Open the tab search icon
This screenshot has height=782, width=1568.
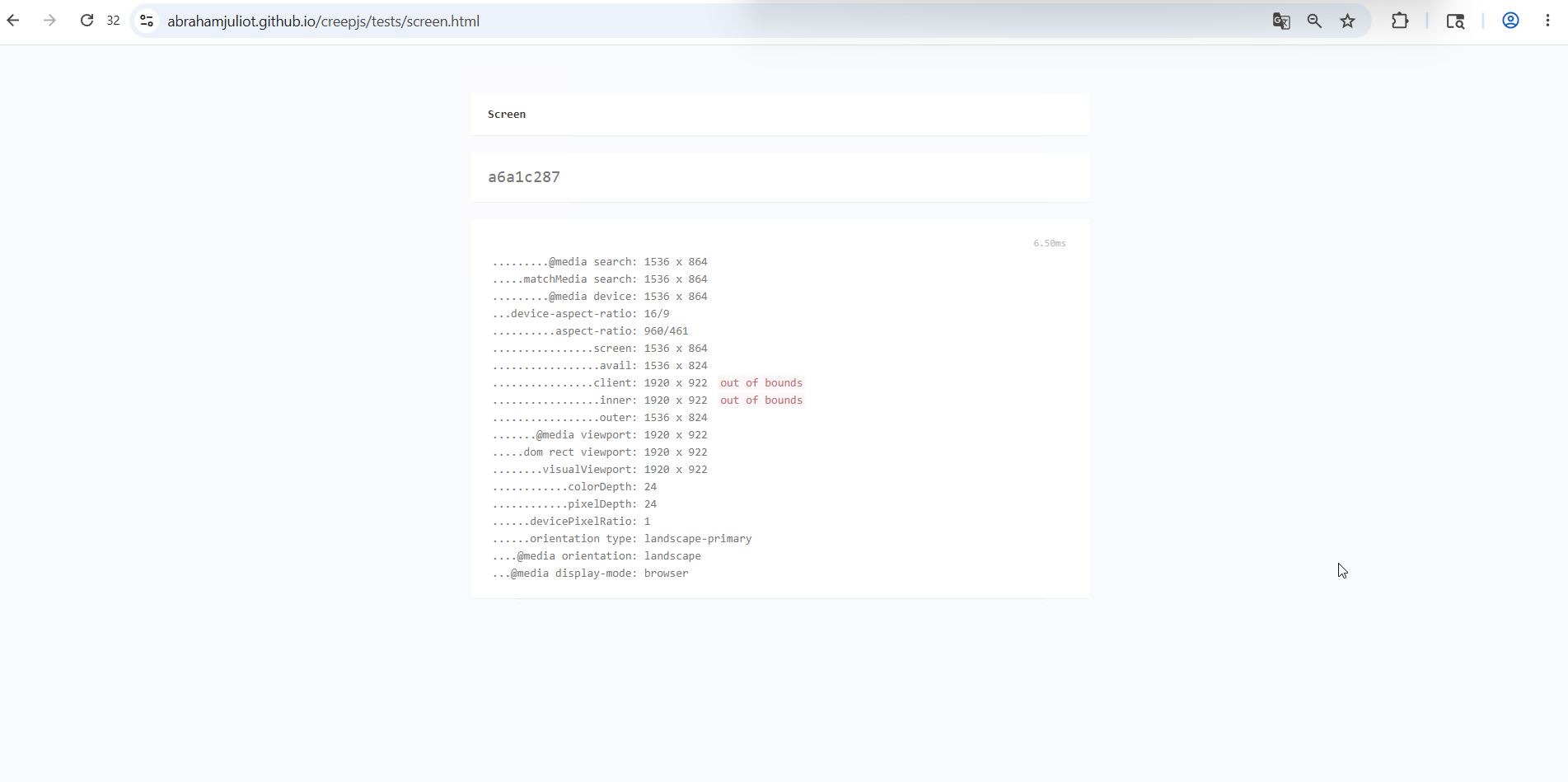click(1455, 21)
